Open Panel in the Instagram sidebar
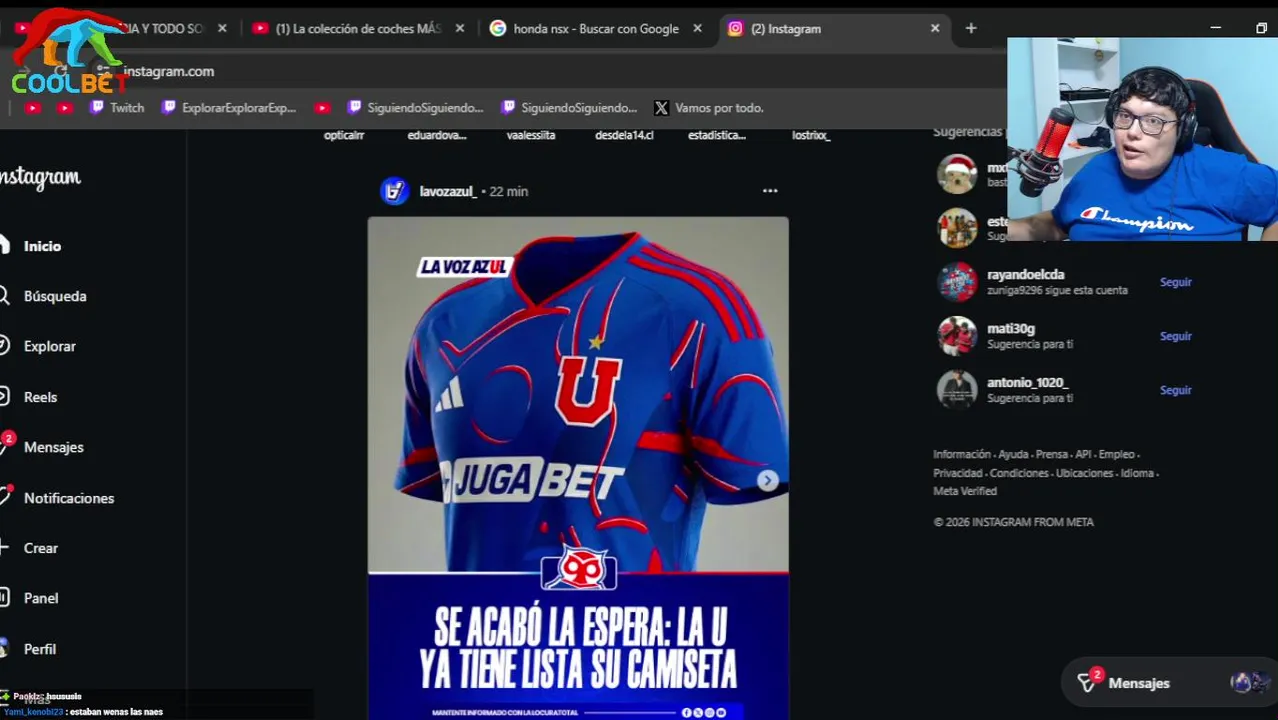The height and width of the screenshot is (720, 1278). point(41,598)
